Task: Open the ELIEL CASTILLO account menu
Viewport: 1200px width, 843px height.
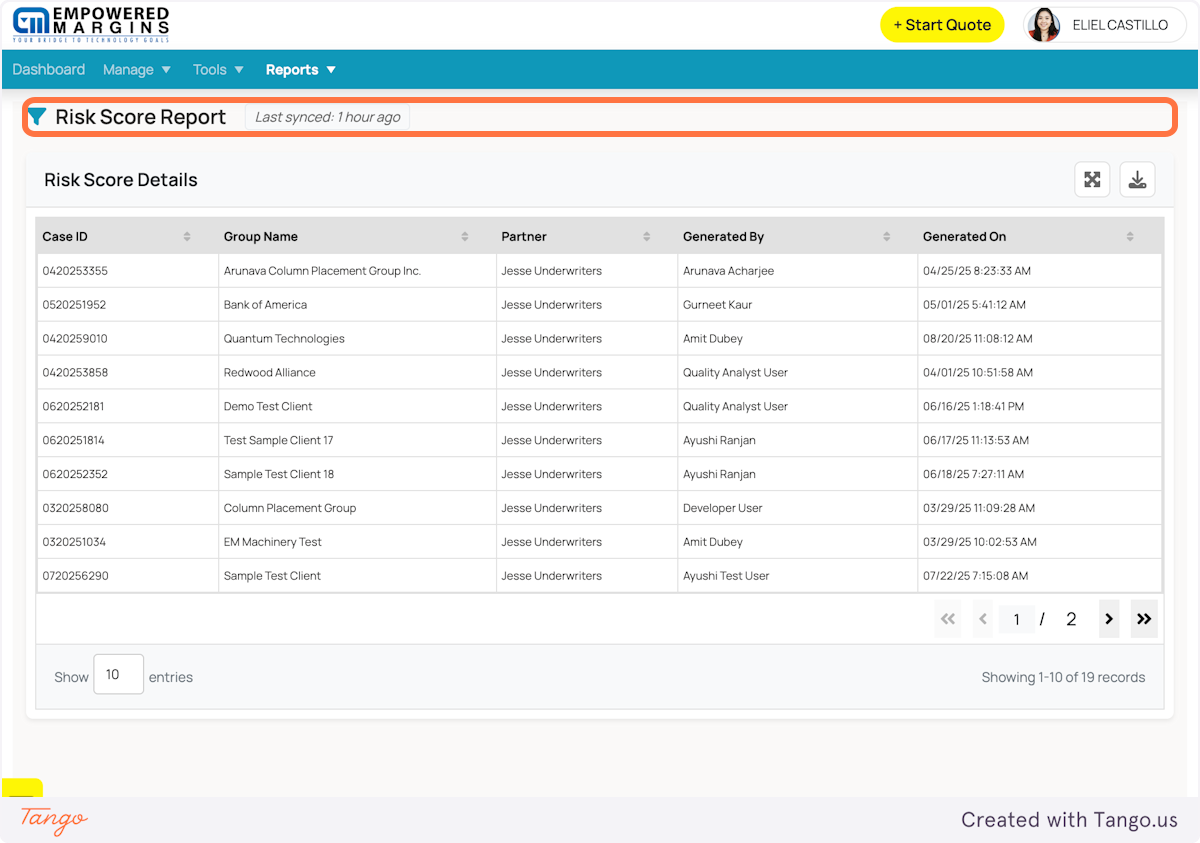Action: point(1104,25)
